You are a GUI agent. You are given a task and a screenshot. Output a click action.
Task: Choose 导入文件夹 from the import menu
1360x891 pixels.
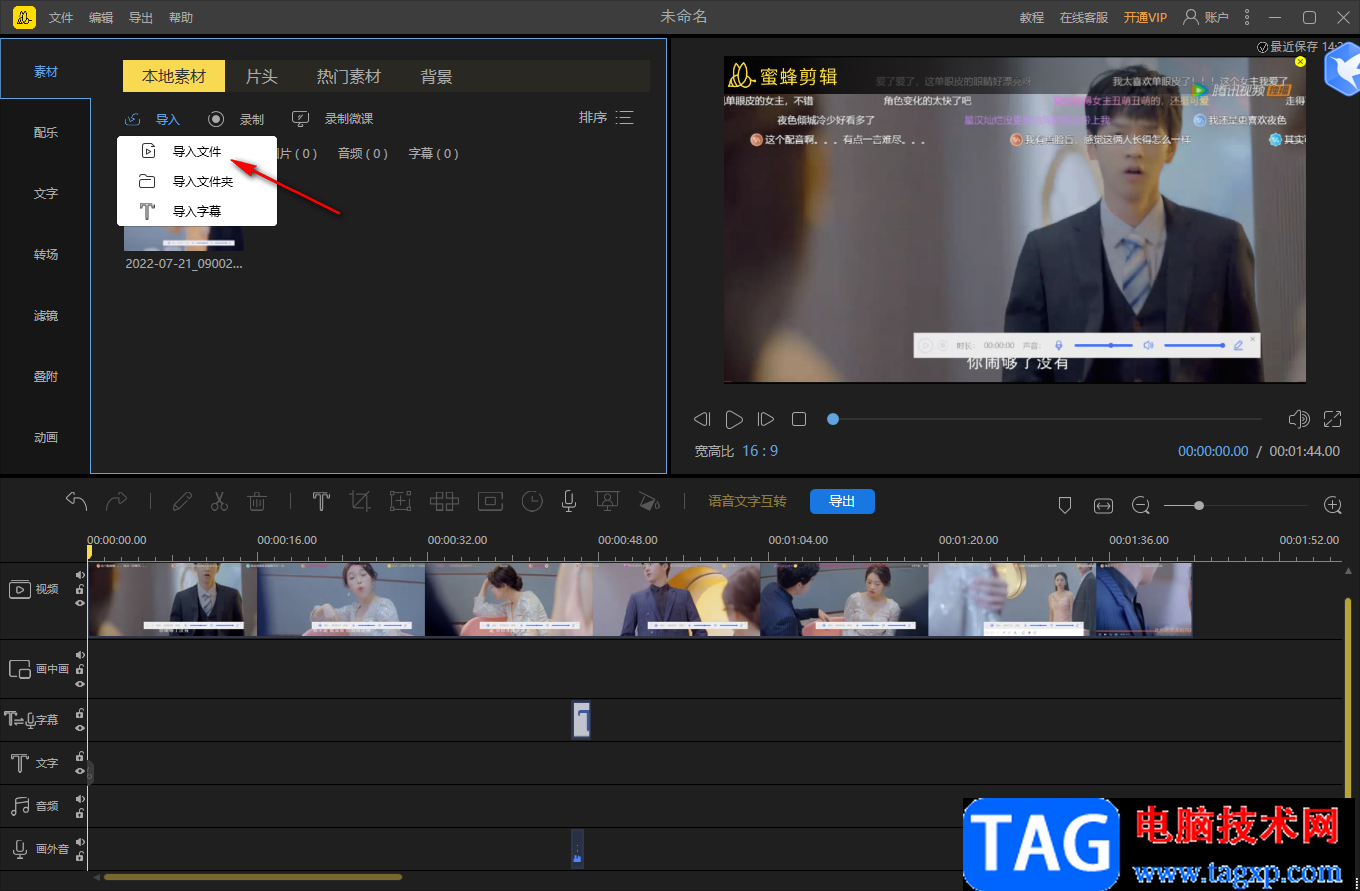pos(197,182)
